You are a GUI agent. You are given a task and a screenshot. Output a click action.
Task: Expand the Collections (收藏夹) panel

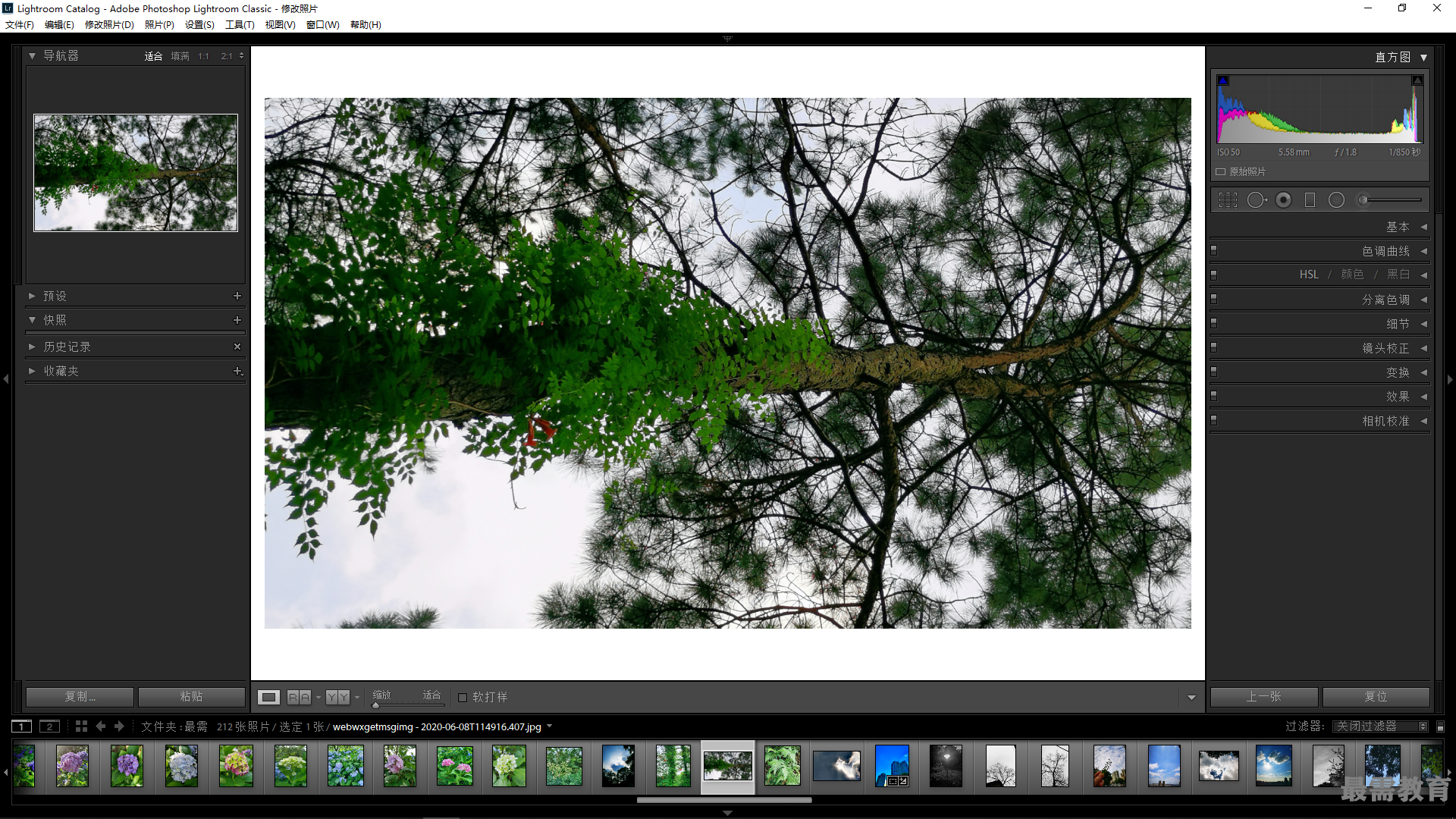tap(32, 371)
